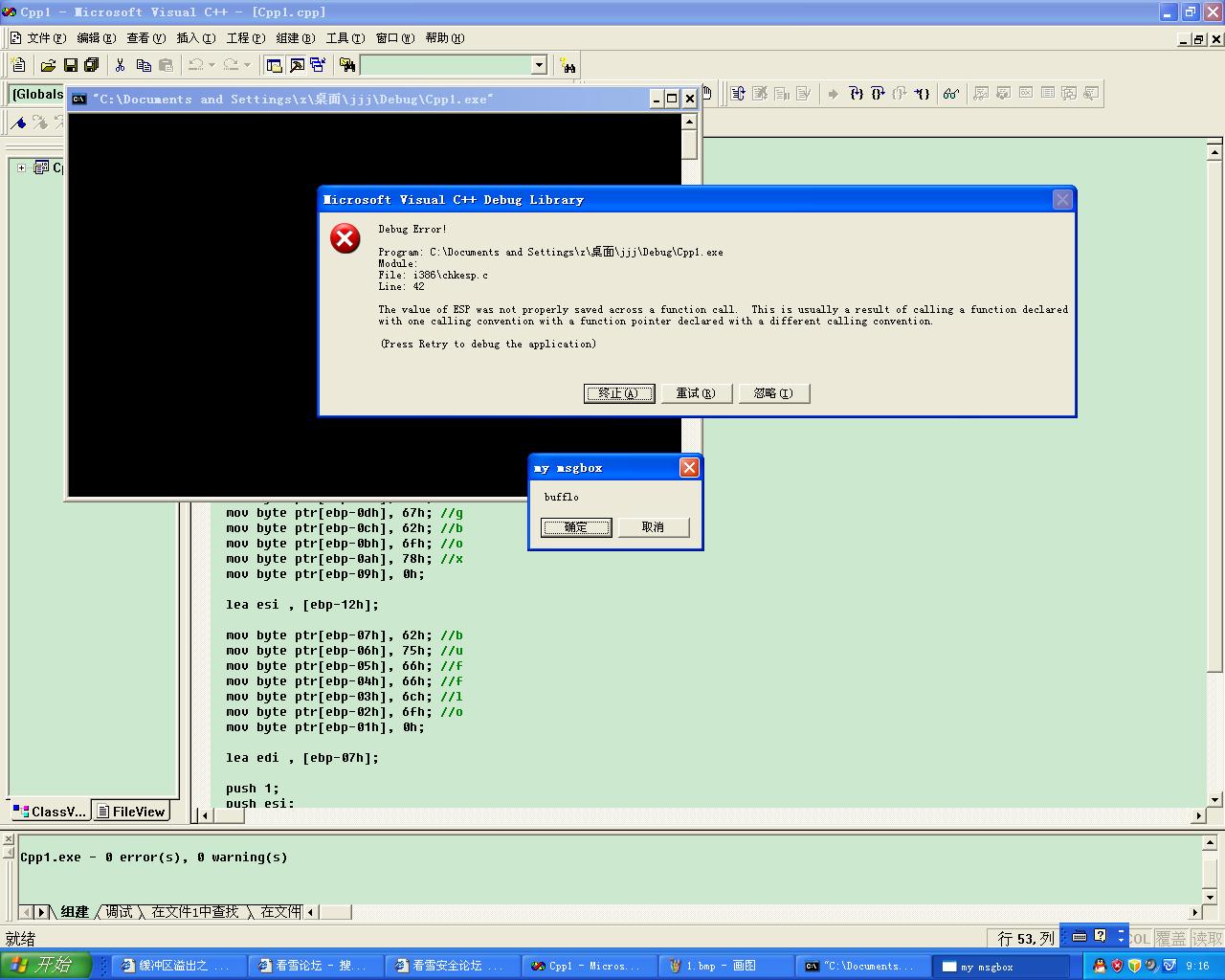The height and width of the screenshot is (980, 1225).
Task: Switch to the FileView tab
Action: click(x=131, y=812)
